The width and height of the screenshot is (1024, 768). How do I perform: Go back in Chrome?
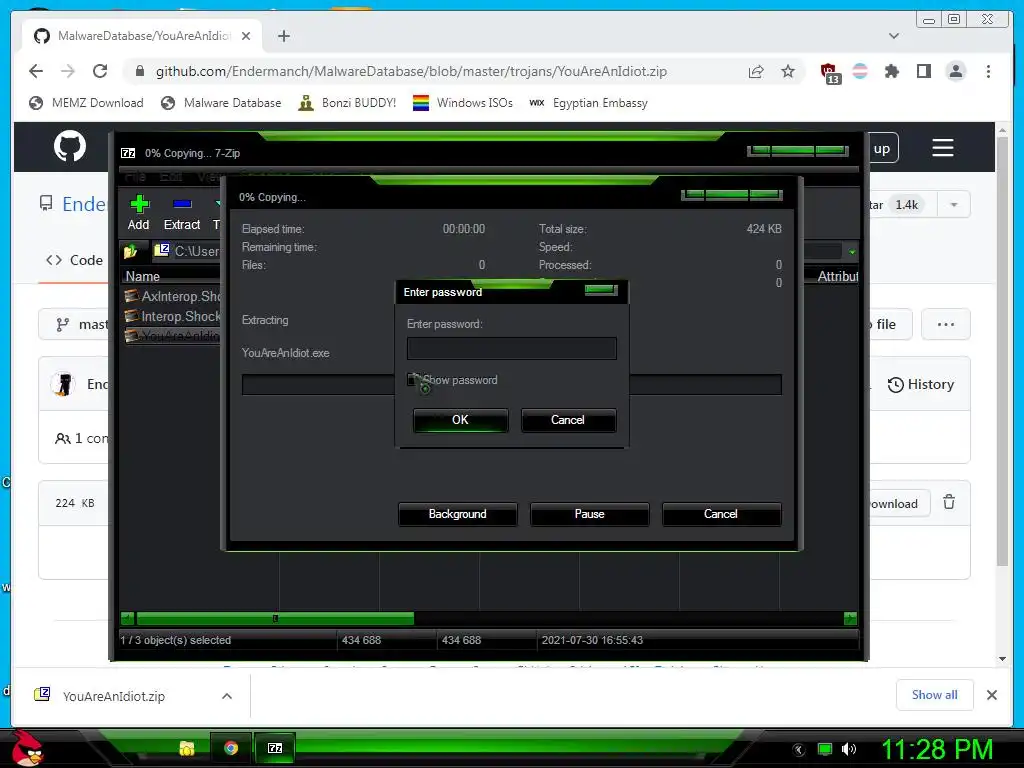[36, 71]
